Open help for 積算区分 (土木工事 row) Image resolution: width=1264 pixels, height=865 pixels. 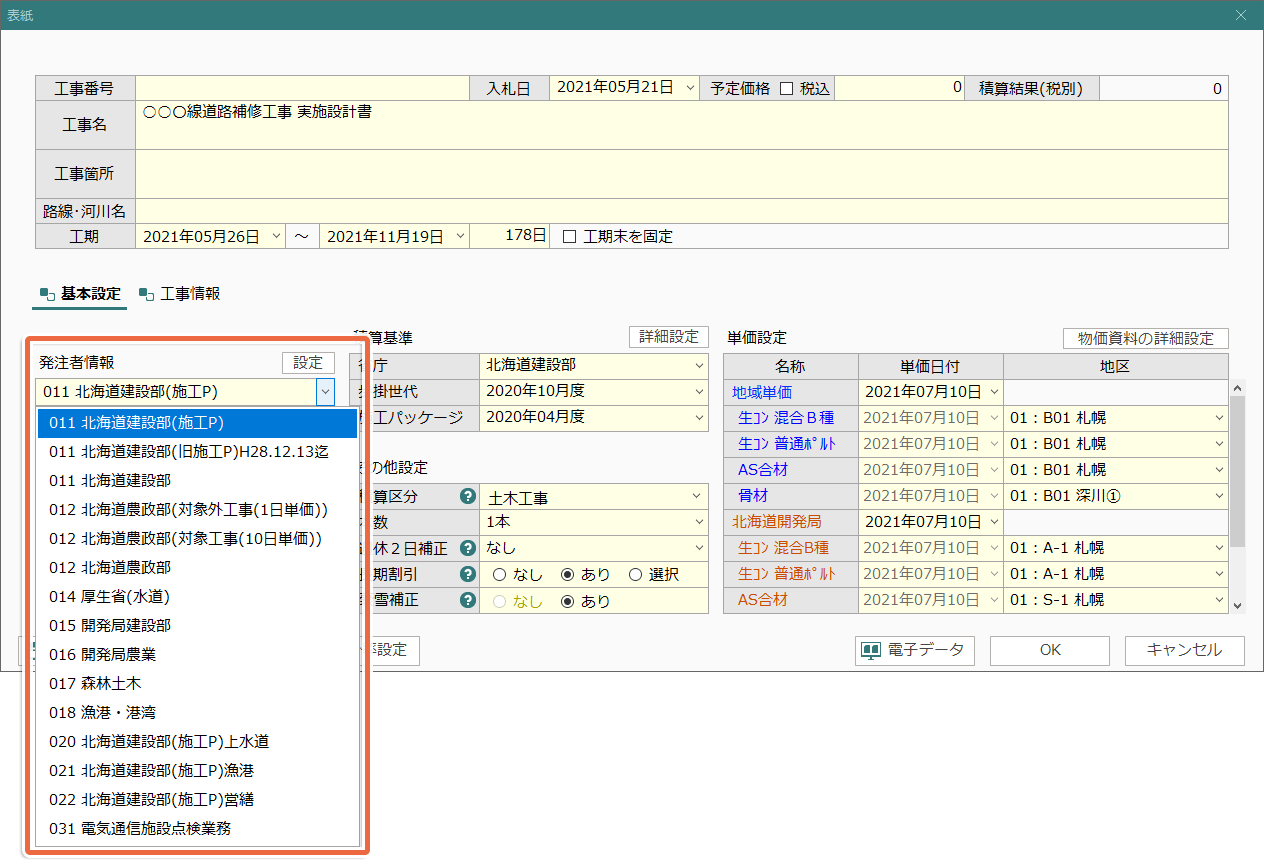(x=466, y=496)
